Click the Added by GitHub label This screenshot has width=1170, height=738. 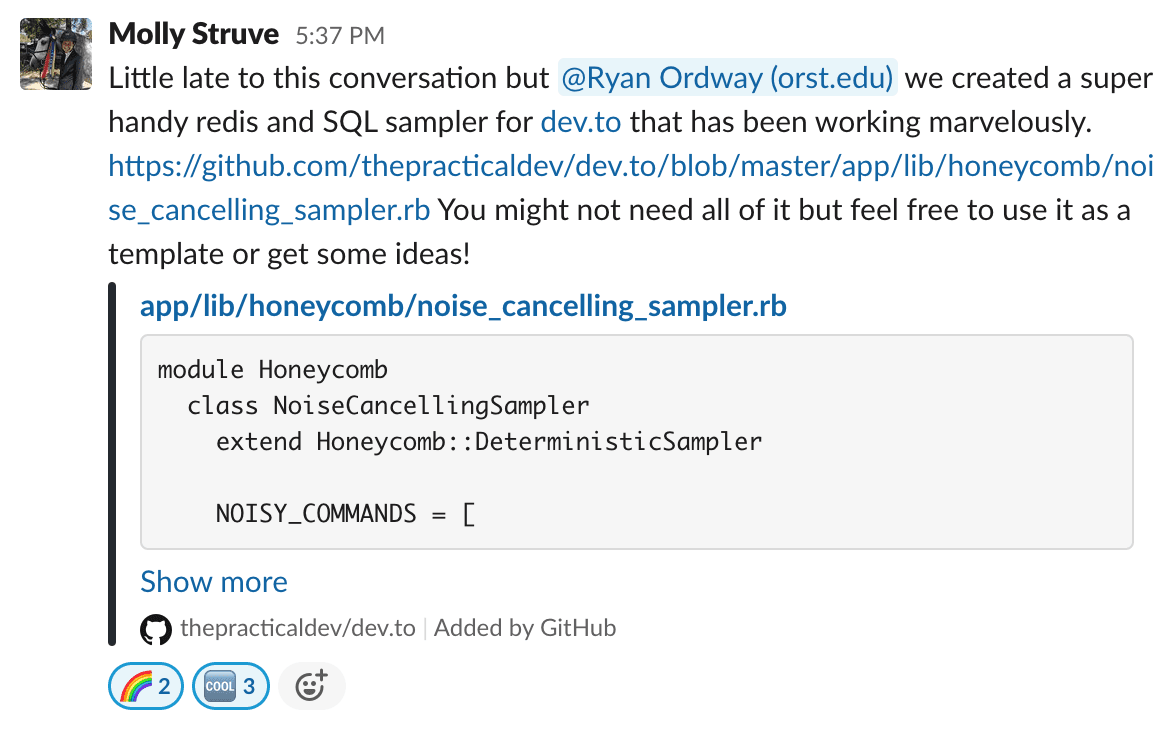(524, 629)
